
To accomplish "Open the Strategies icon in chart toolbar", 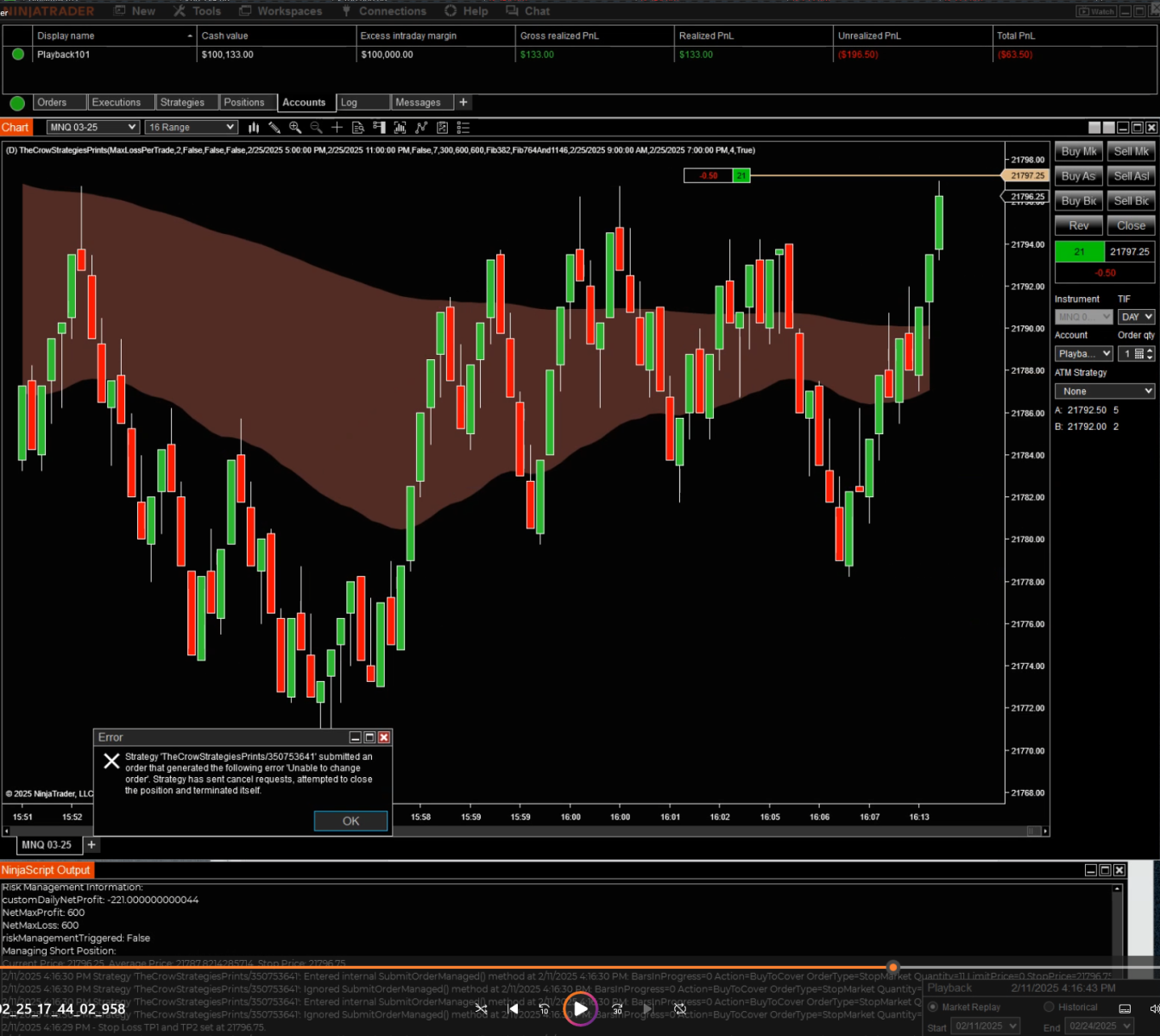I will [442, 127].
